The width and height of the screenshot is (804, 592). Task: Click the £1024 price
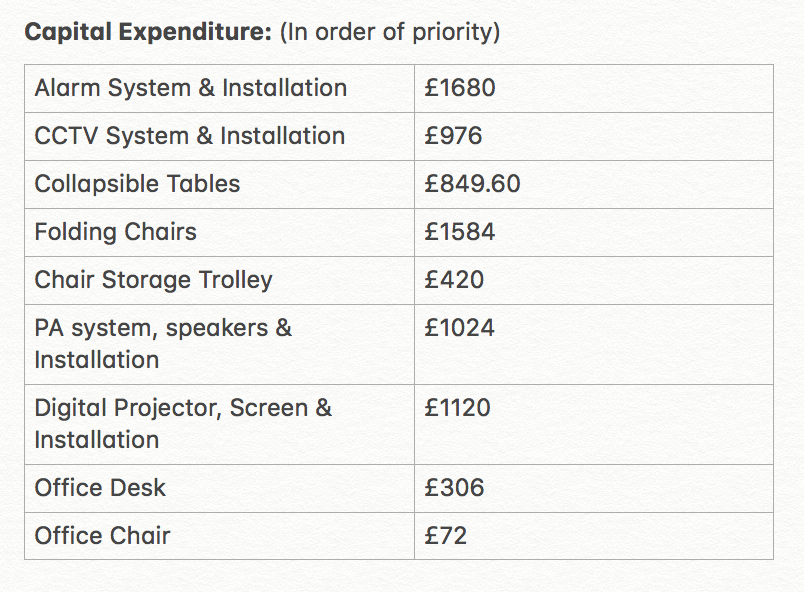click(x=459, y=328)
